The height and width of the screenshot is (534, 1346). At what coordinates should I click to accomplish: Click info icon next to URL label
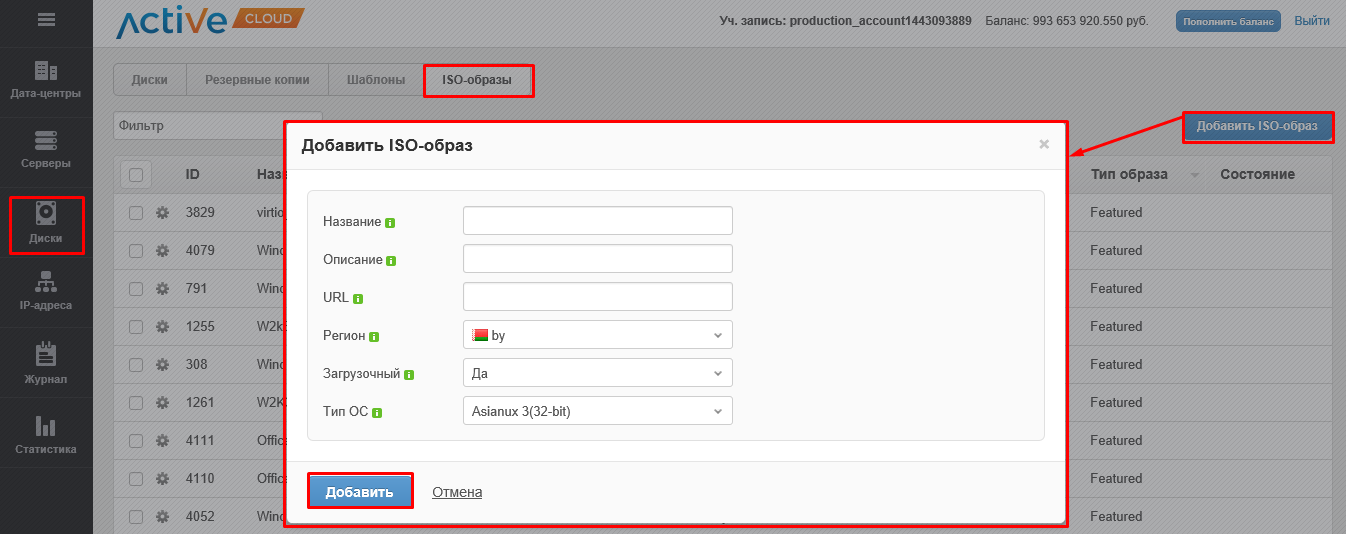pos(358,299)
